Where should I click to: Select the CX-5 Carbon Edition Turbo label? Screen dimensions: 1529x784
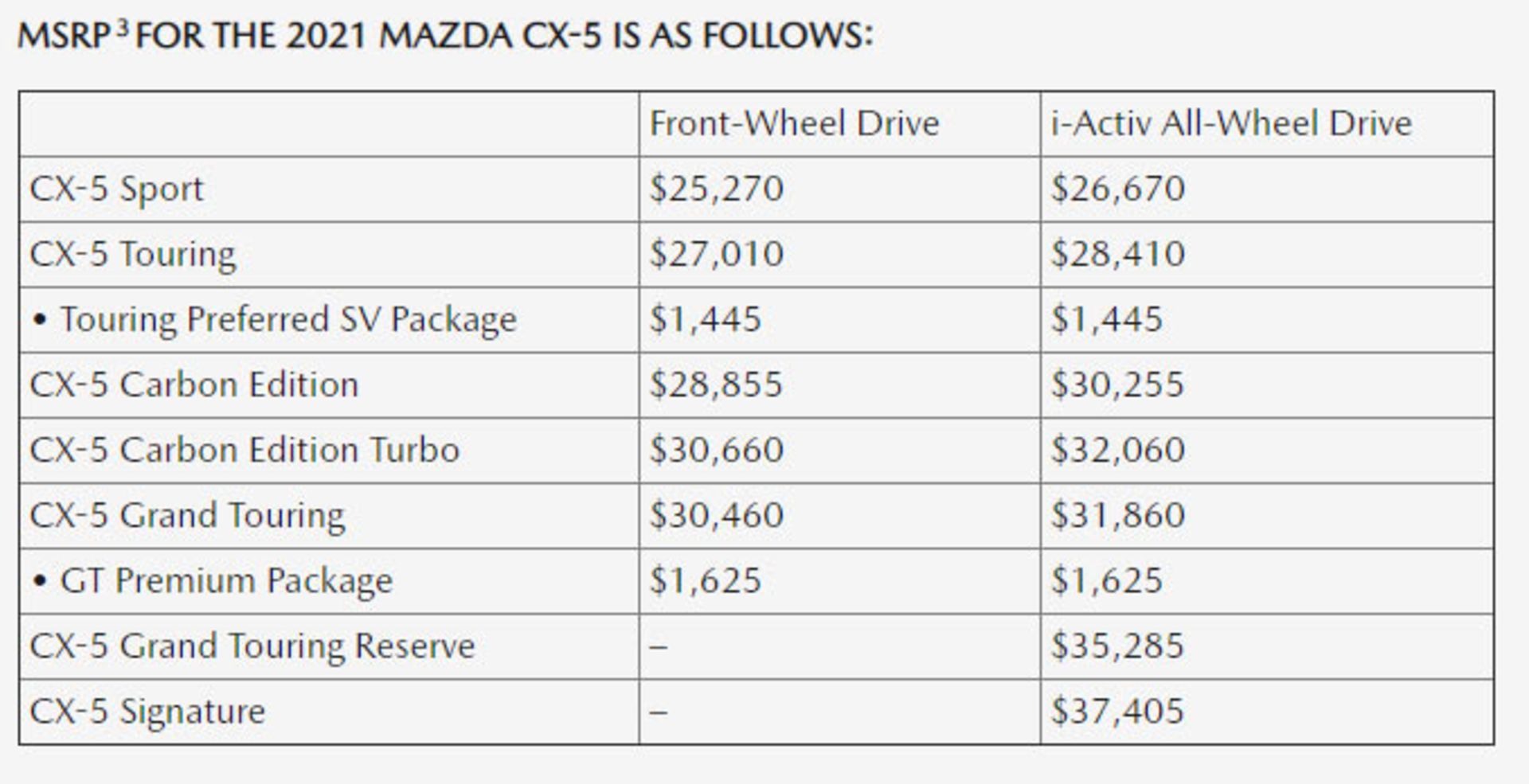pyautogui.click(x=244, y=451)
